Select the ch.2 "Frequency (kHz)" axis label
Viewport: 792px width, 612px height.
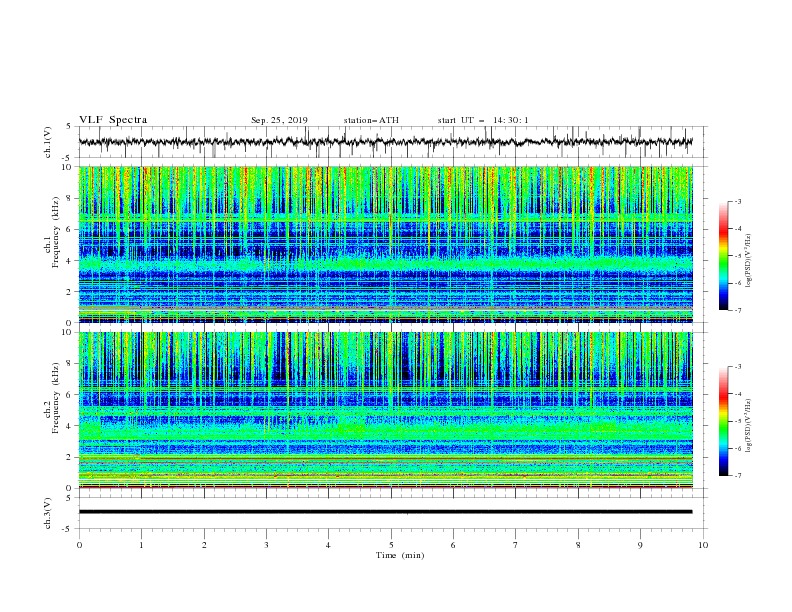55,398
